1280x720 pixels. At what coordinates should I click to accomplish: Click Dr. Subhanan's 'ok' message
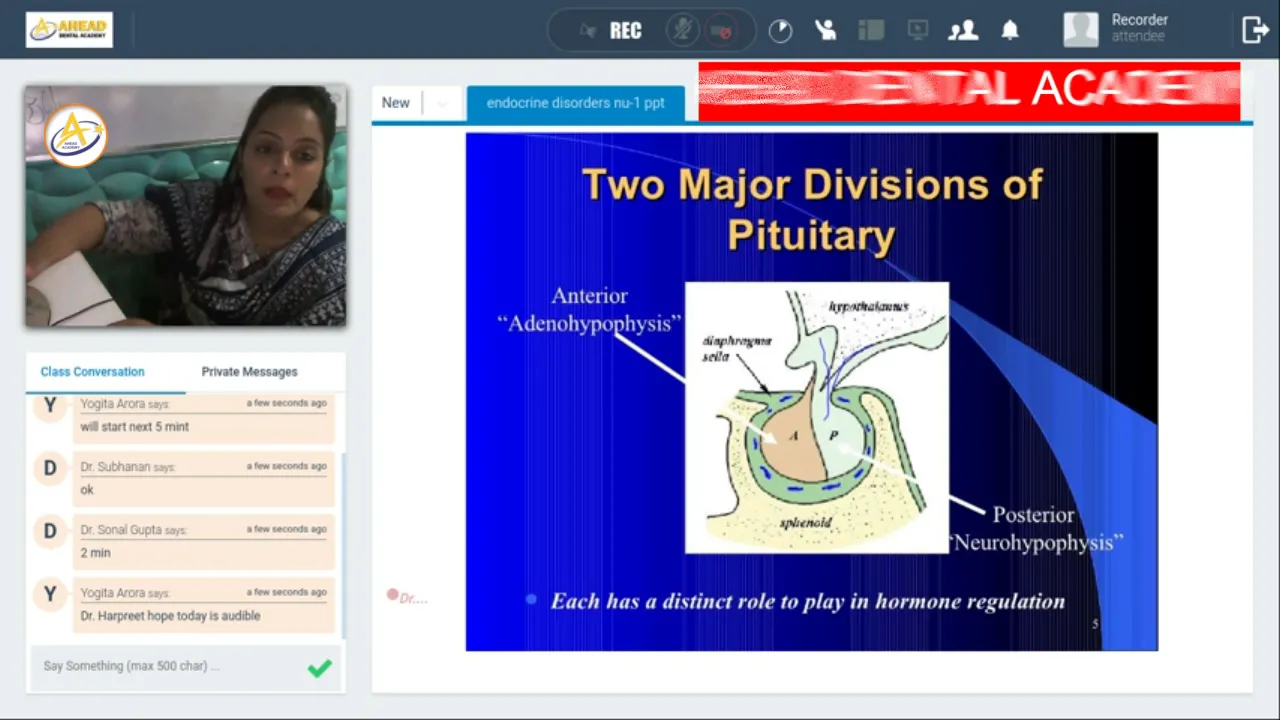pos(204,482)
